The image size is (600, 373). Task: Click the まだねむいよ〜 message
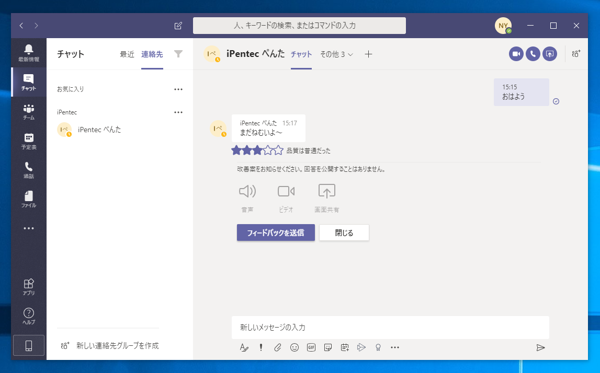tap(269, 128)
